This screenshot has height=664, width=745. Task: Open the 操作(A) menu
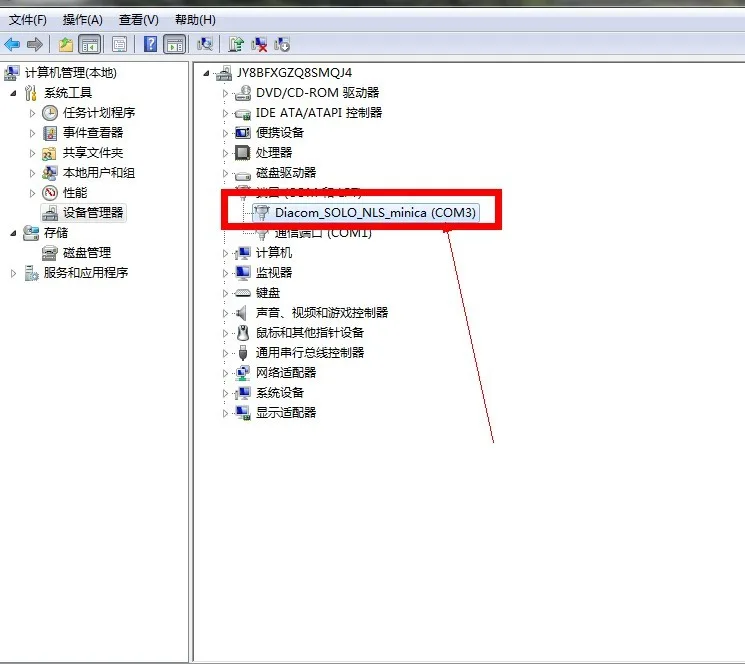[82, 20]
